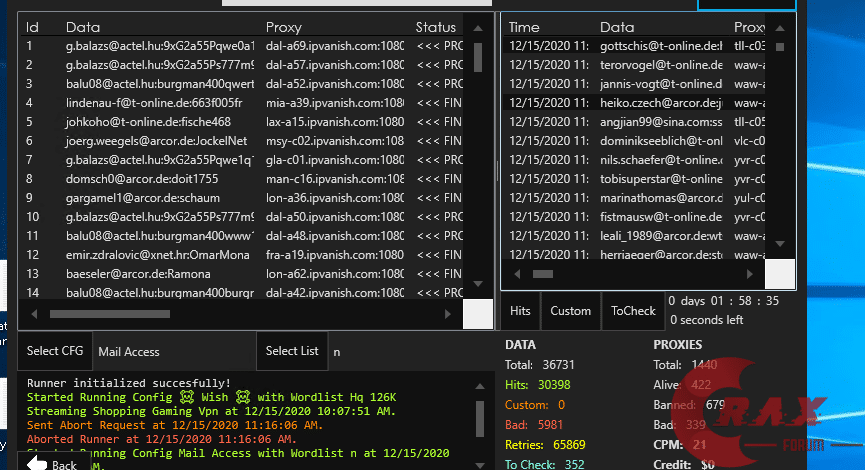Click the left table vertical scrollbar thumb
Image resolution: width=865 pixels, height=470 pixels.
coord(480,58)
